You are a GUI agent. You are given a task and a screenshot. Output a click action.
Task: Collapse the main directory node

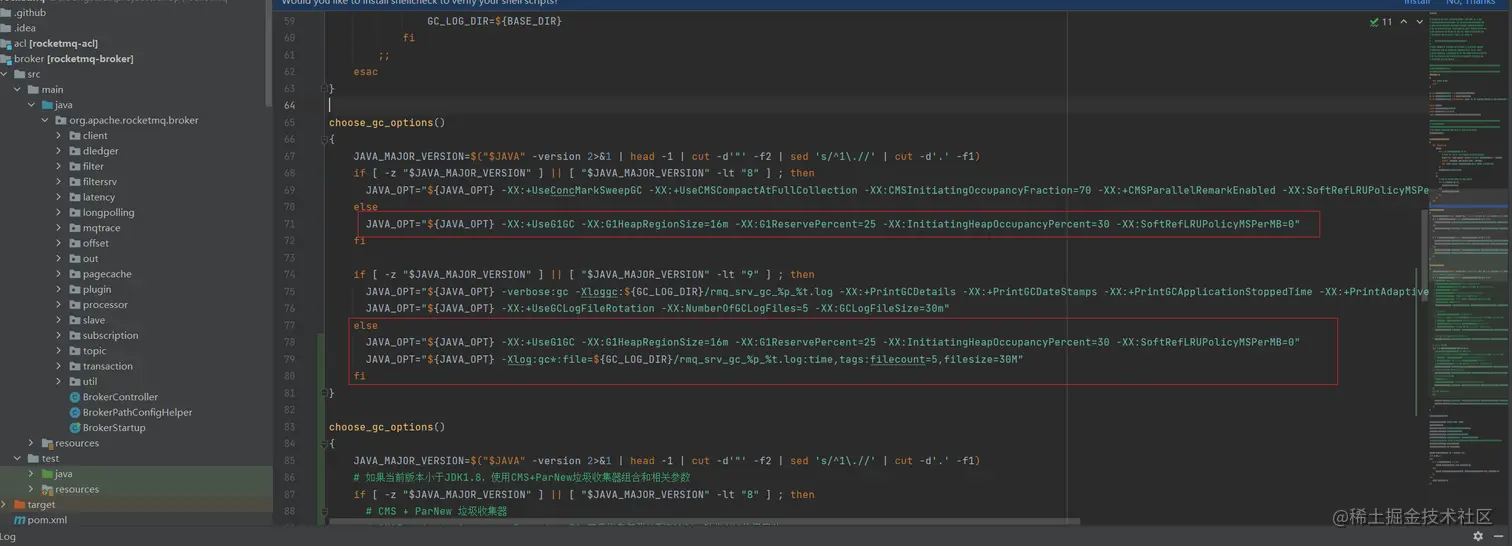[18, 89]
